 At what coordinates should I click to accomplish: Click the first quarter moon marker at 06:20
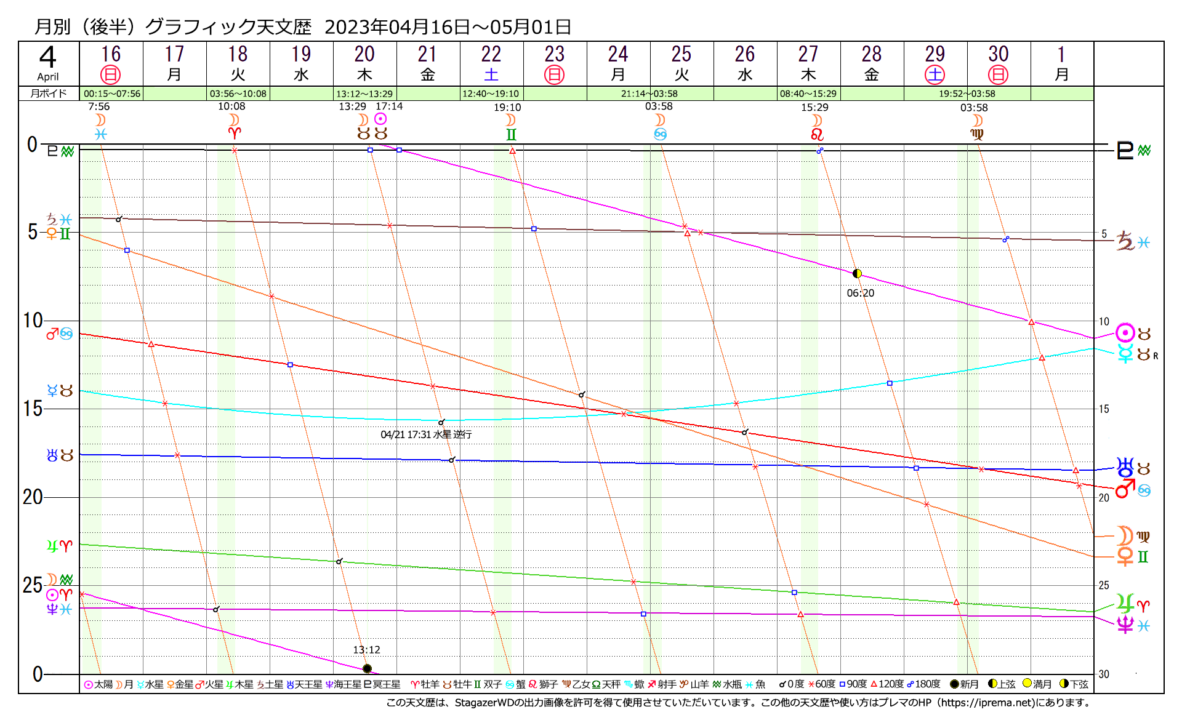pyautogui.click(x=857, y=273)
